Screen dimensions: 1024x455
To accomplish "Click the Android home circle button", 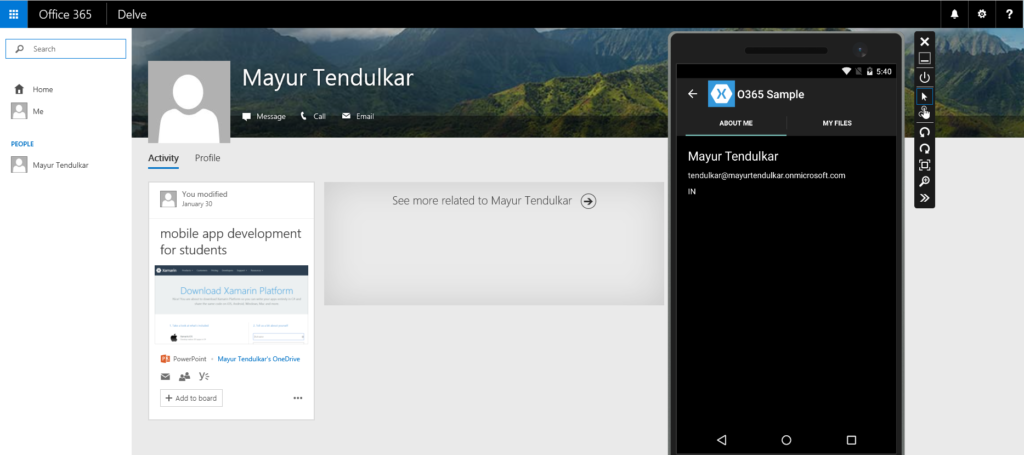I will coord(786,440).
